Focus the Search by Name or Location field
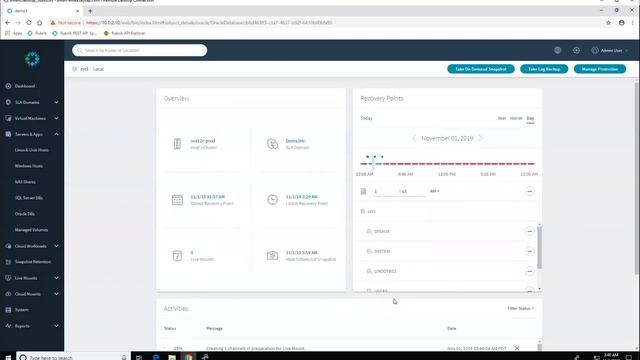Image resolution: width=640 pixels, height=360 pixels. [x=140, y=50]
